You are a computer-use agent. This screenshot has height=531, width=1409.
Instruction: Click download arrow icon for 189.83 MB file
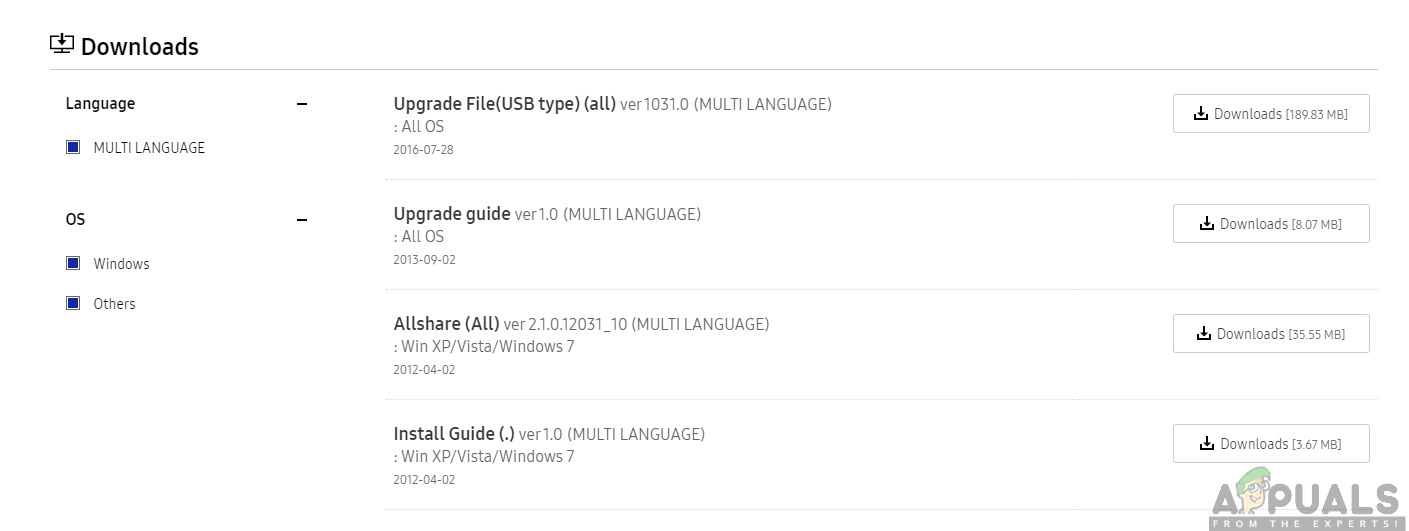pos(1201,114)
